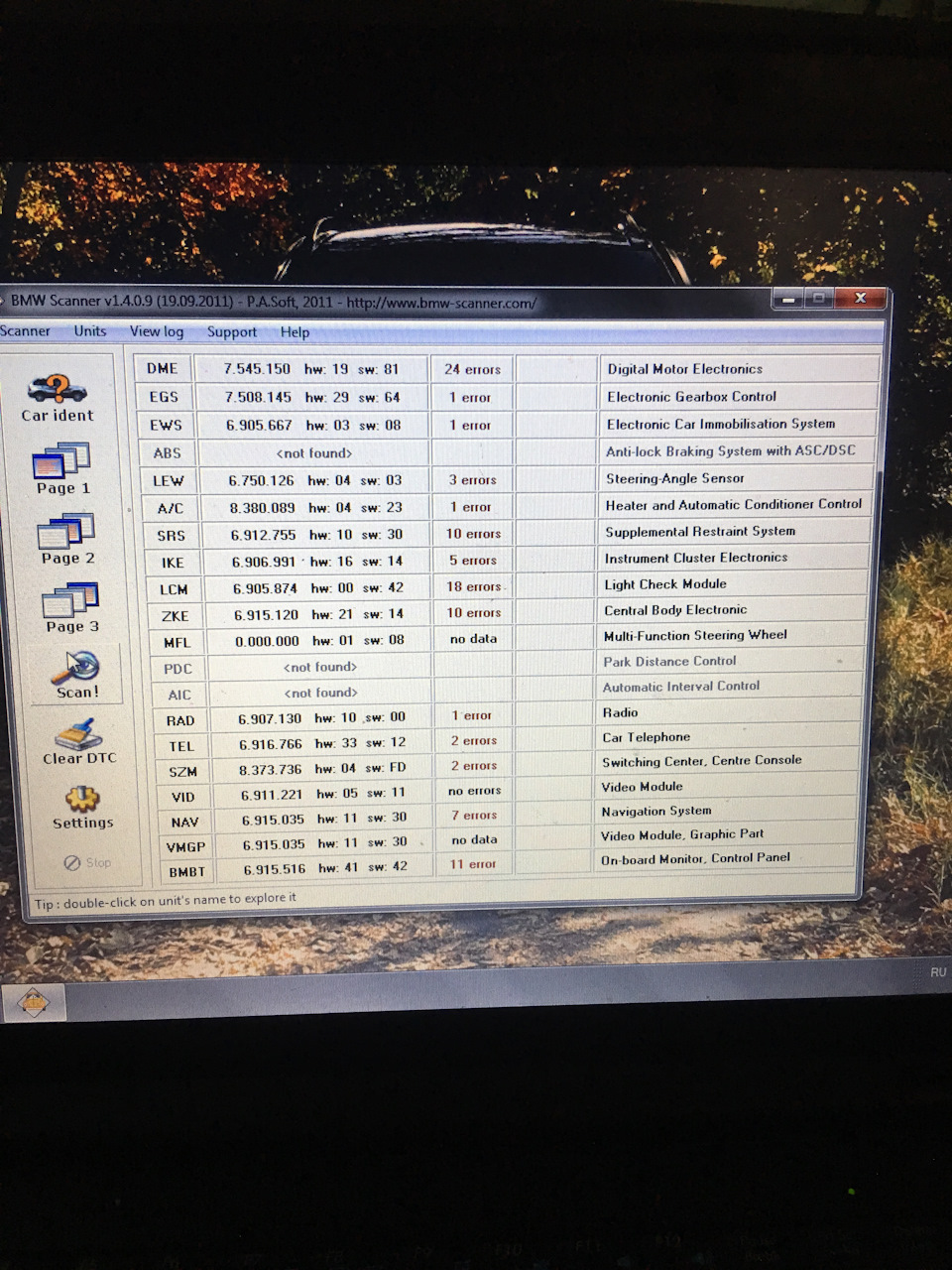
Task: Select the SRS unit button
Action: pos(172,535)
